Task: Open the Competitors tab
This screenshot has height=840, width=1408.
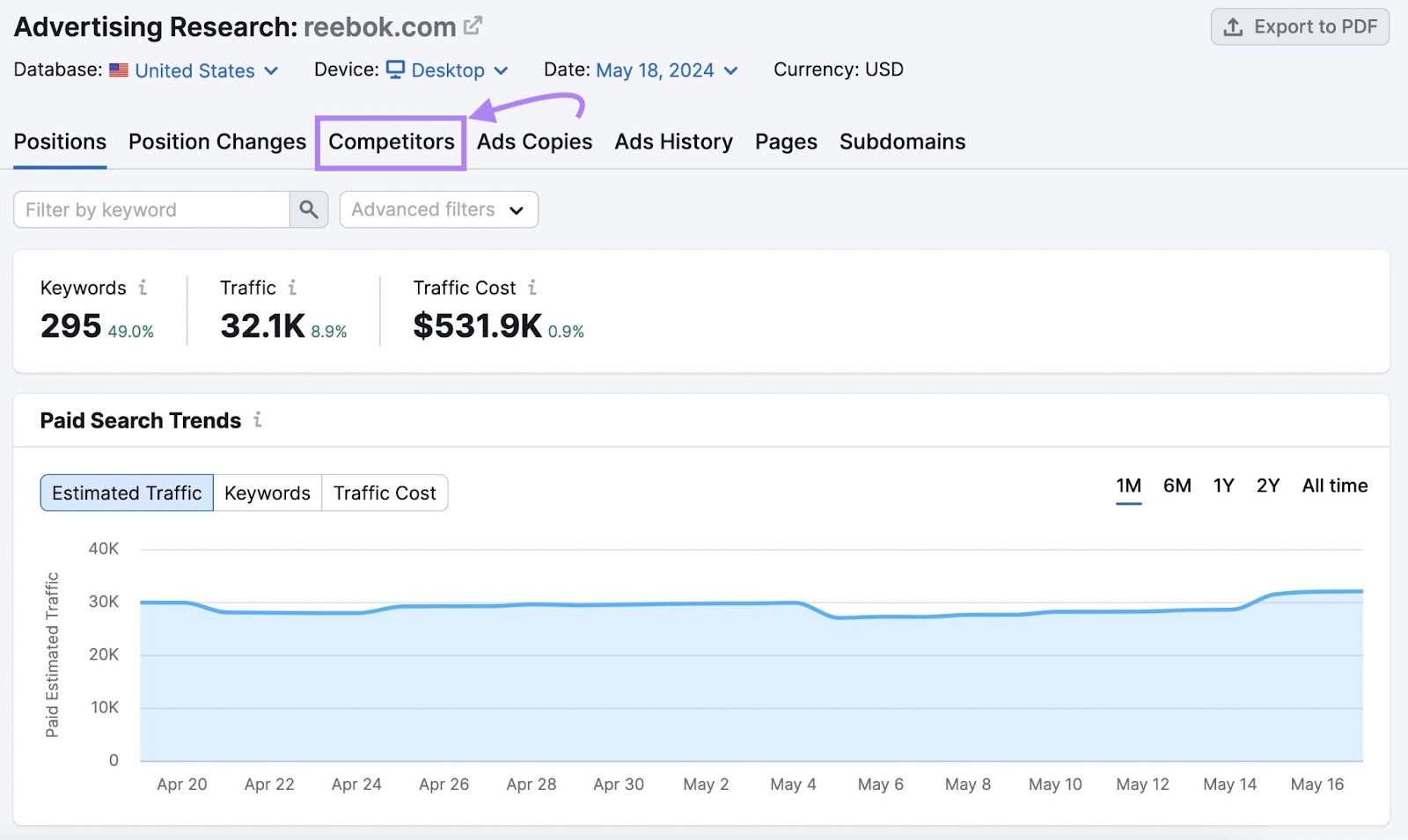Action: click(392, 142)
